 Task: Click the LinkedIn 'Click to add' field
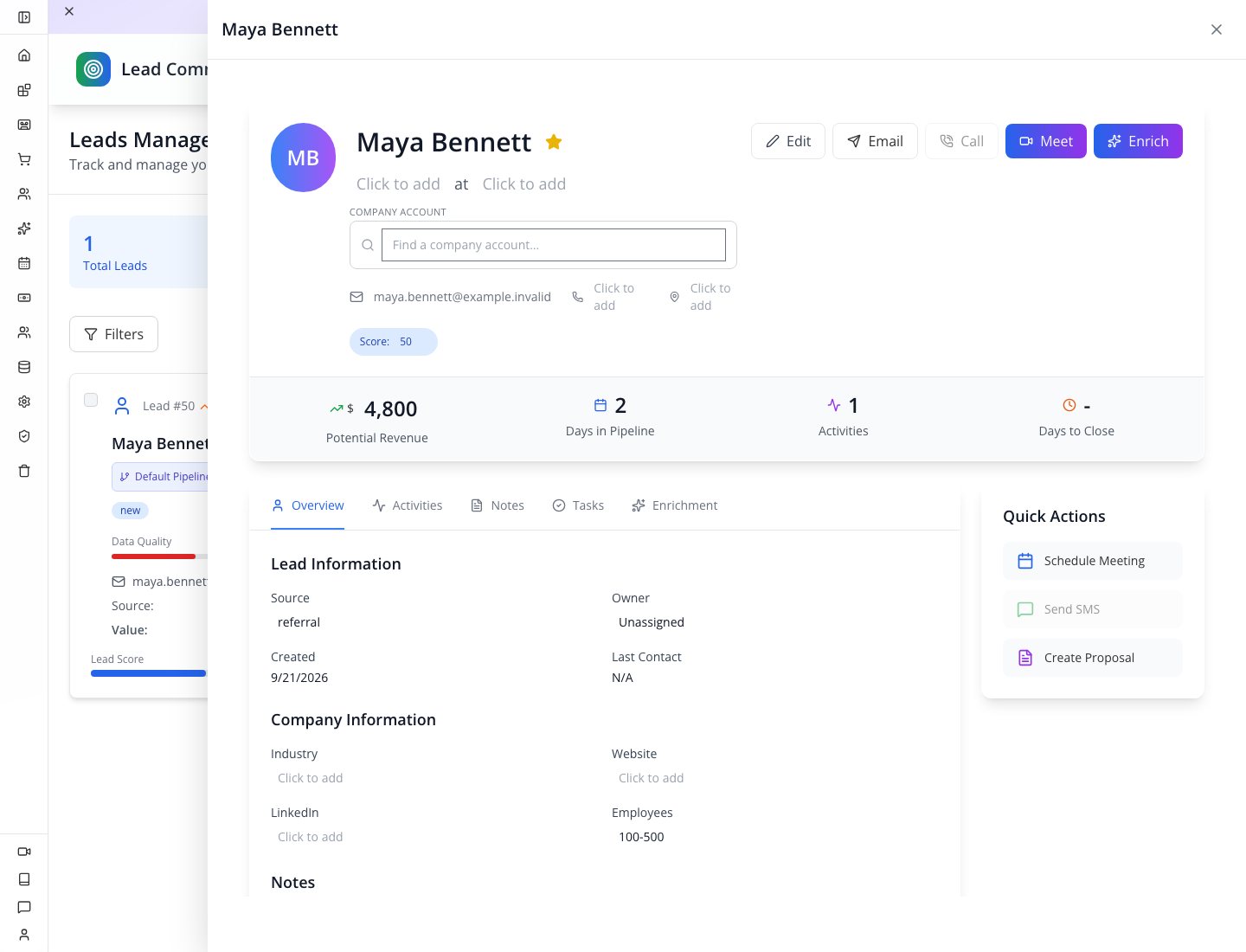[311, 837]
